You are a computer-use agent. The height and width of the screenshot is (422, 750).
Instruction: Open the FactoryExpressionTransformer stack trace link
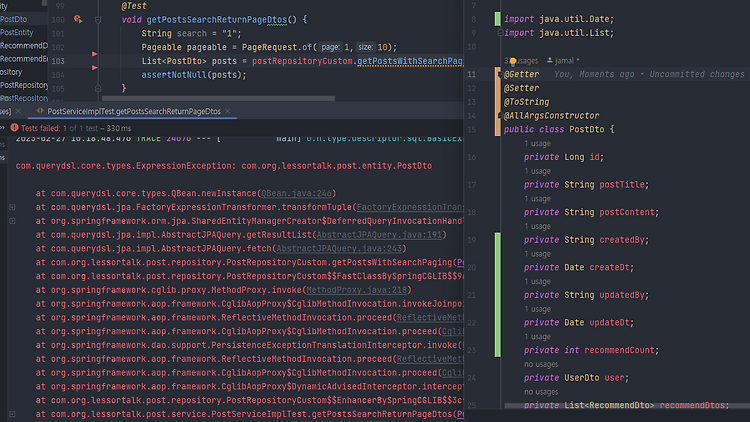tap(410, 207)
